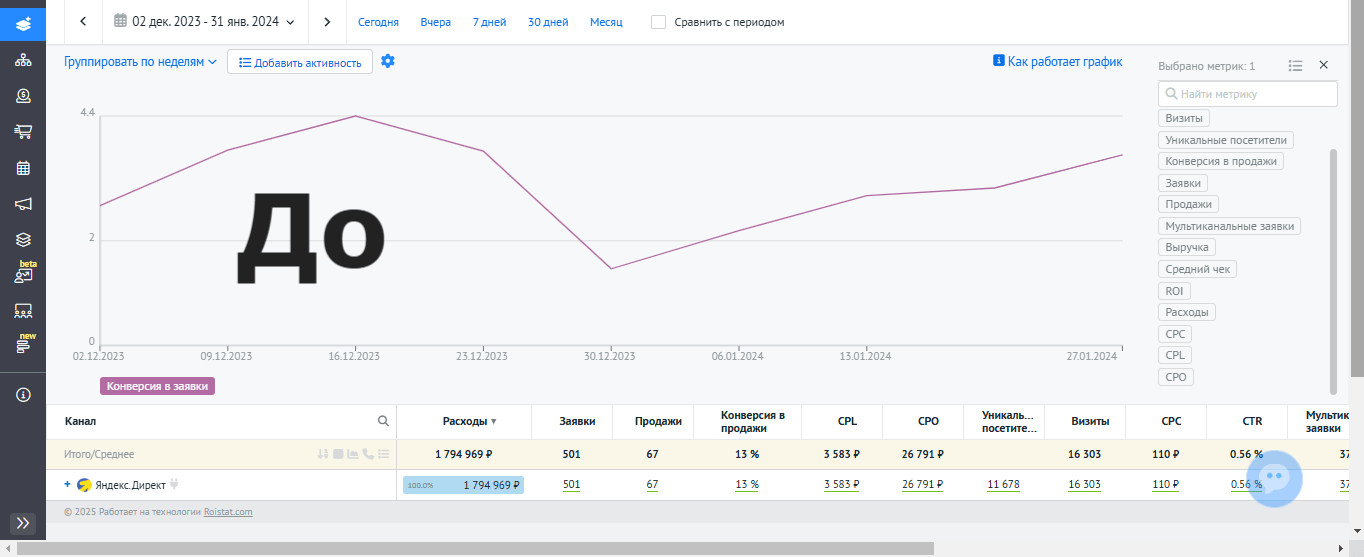Click the 'Добавить активность' button

coord(300,62)
